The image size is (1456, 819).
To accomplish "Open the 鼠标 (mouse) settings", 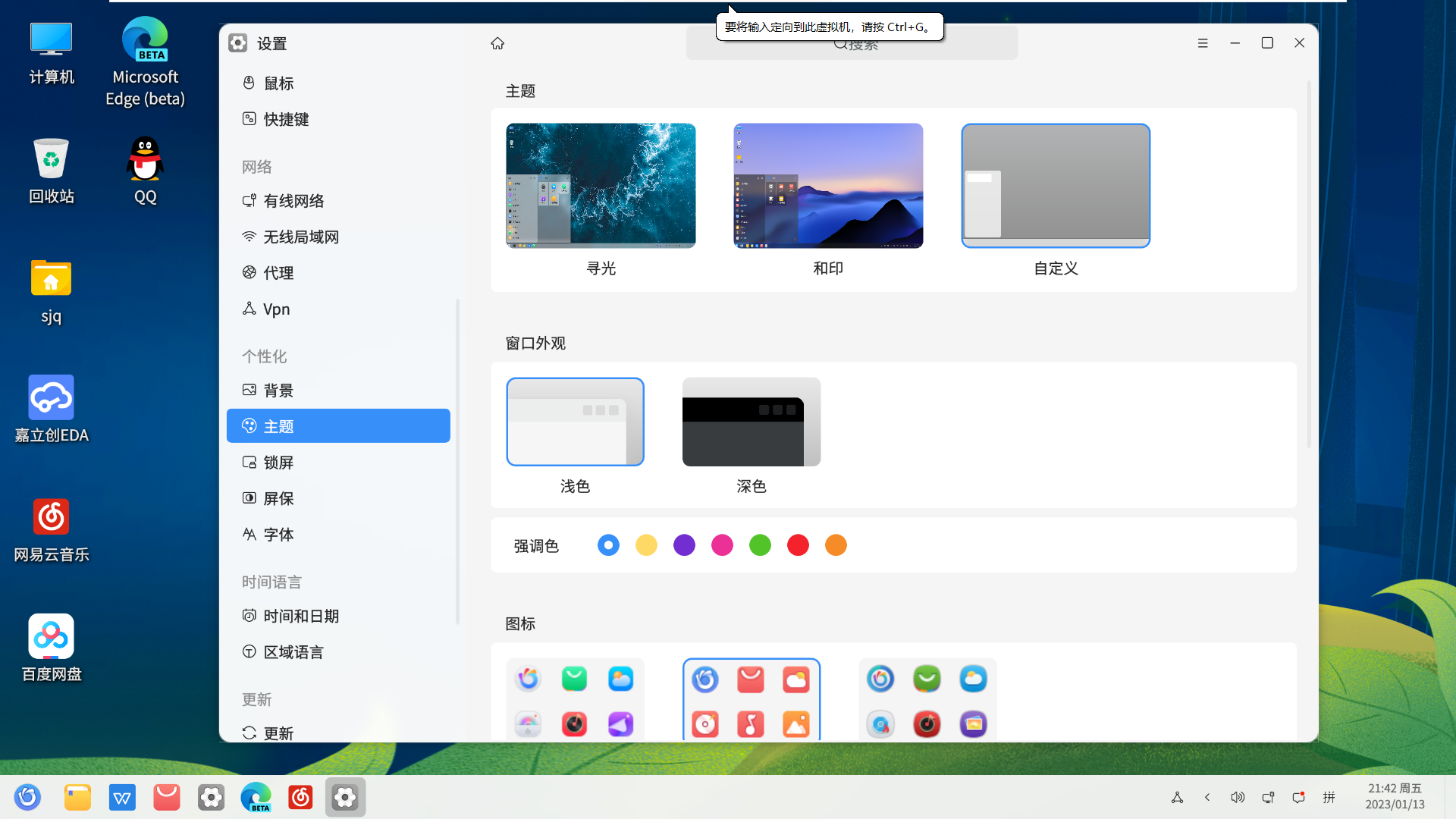I will (x=278, y=83).
